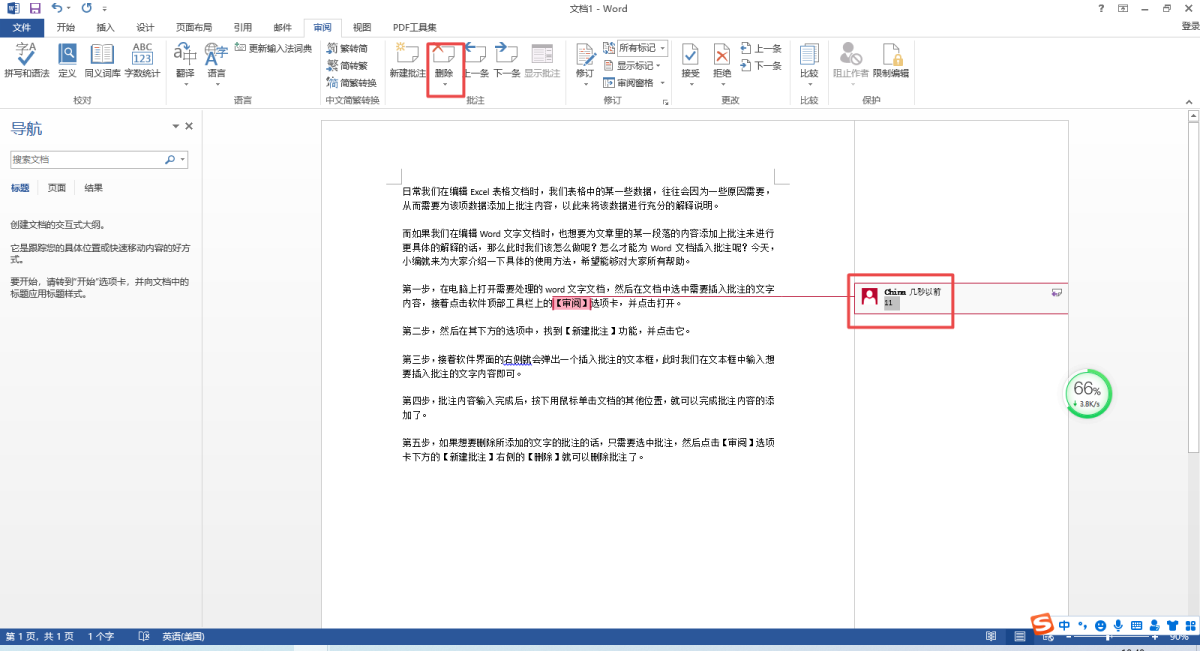Expand the 翻译 translate dropdown
Screen dimensions: 1200x651
[x=185, y=84]
